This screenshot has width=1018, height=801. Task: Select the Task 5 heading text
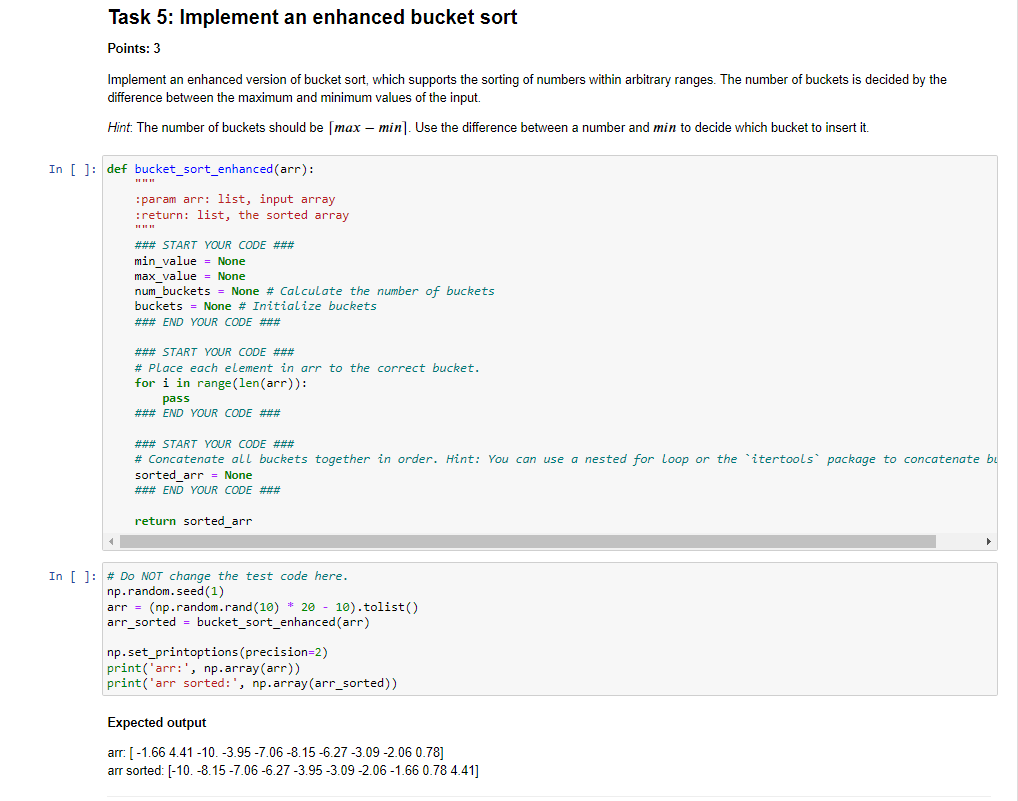313,17
